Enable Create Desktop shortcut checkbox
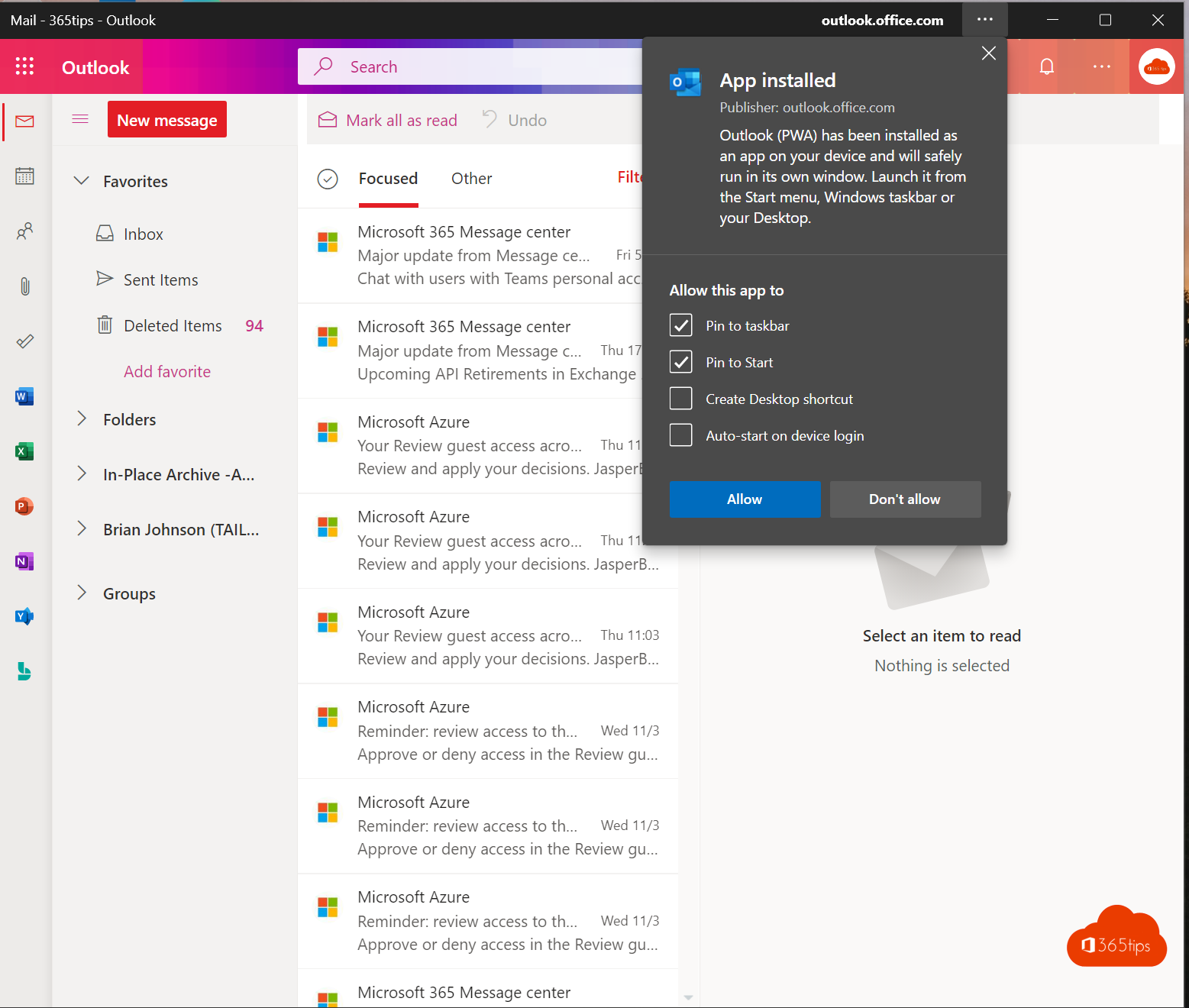Viewport: 1189px width, 1008px height. (x=680, y=399)
